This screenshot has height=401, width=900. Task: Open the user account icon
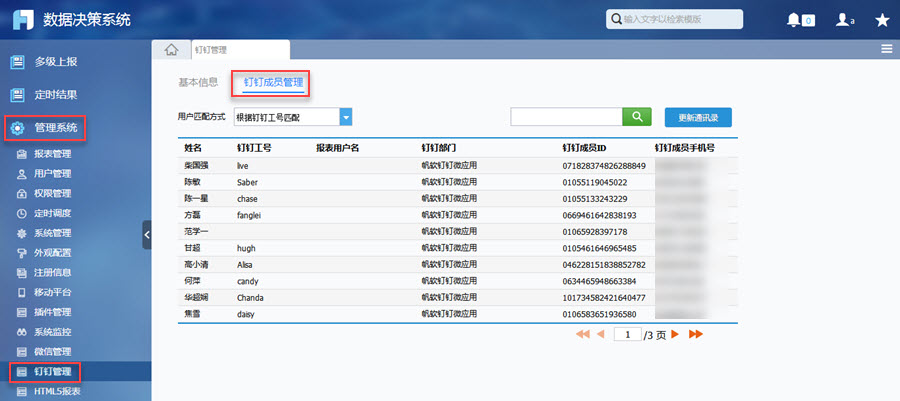pyautogui.click(x=842, y=20)
